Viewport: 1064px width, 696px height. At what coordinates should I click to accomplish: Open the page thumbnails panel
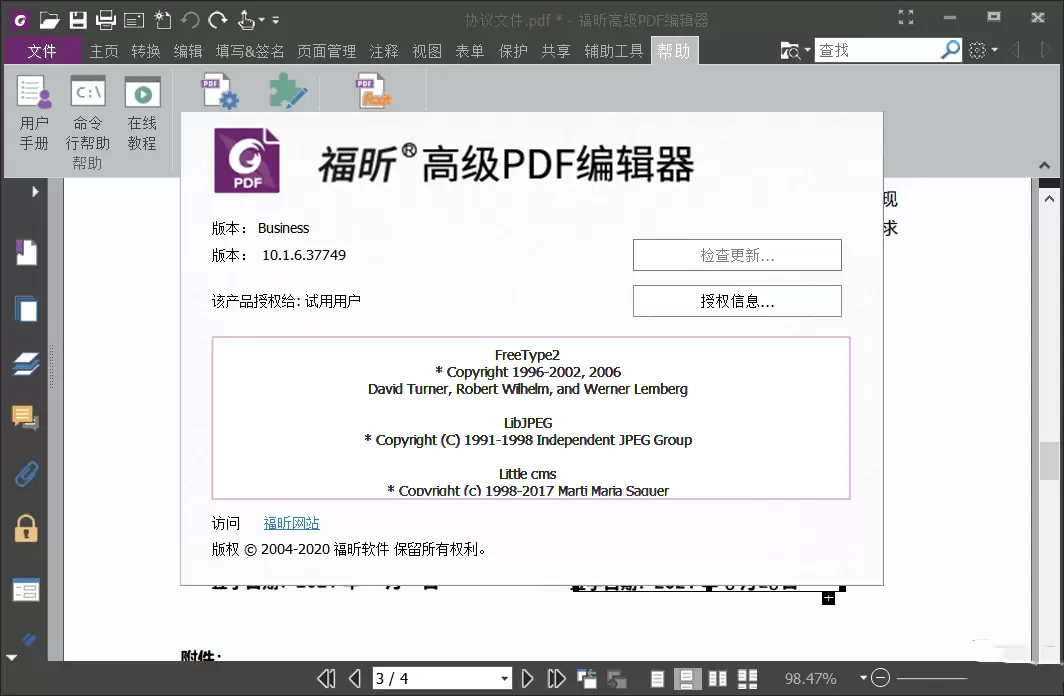click(26, 308)
